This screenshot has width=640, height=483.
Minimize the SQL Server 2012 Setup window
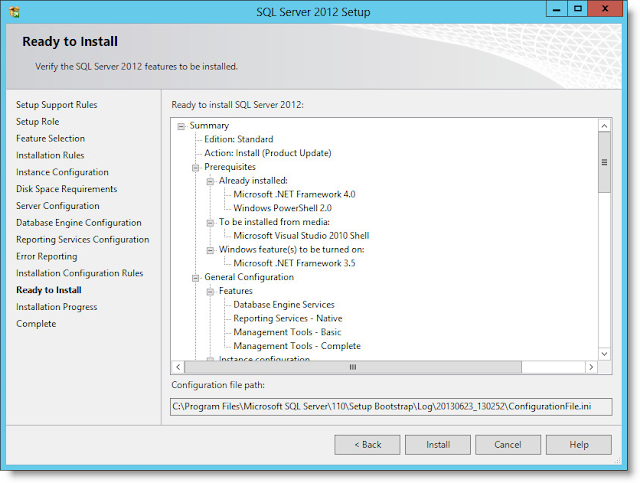pos(556,9)
